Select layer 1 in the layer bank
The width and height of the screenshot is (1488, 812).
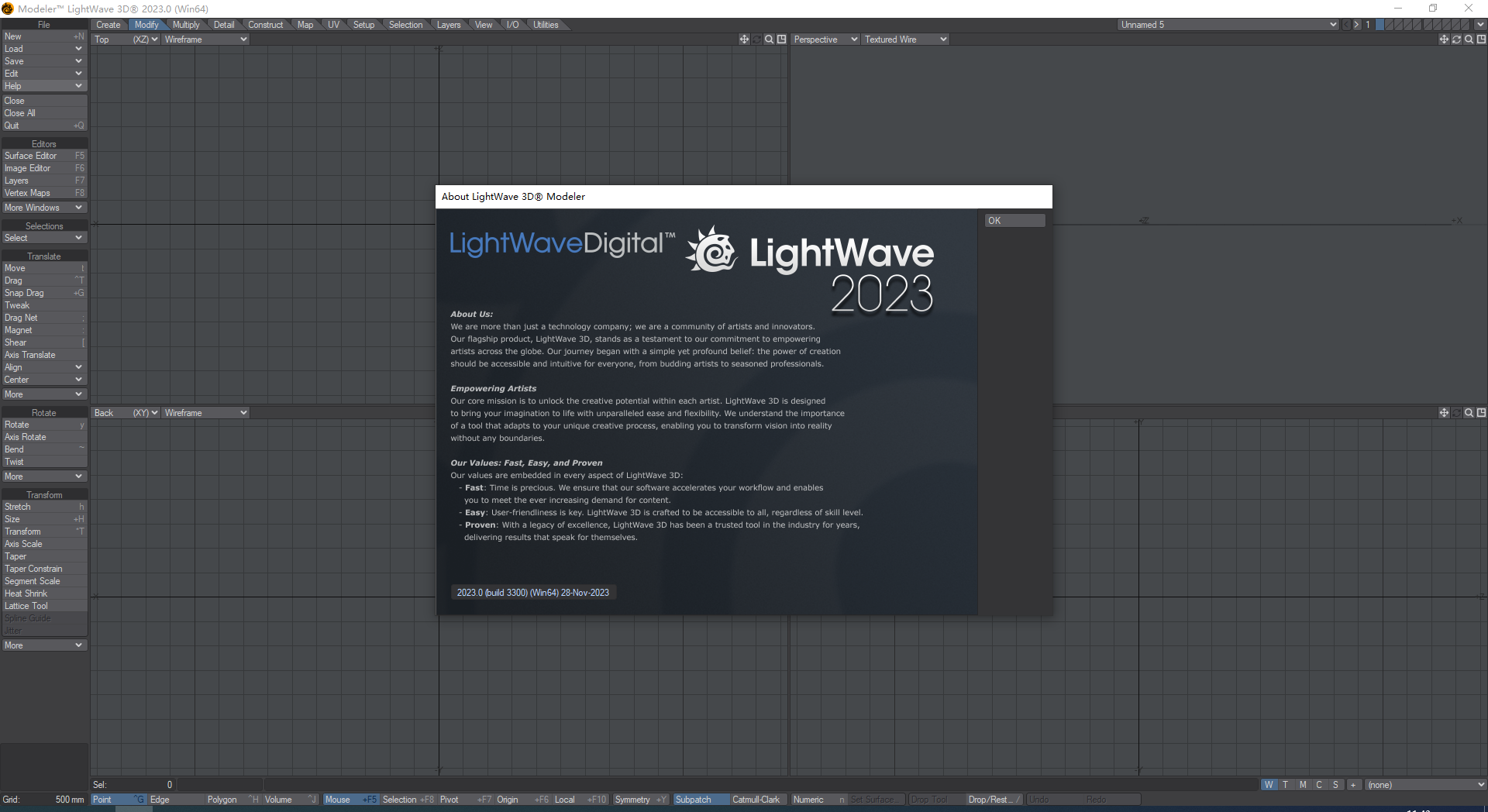[x=1379, y=24]
